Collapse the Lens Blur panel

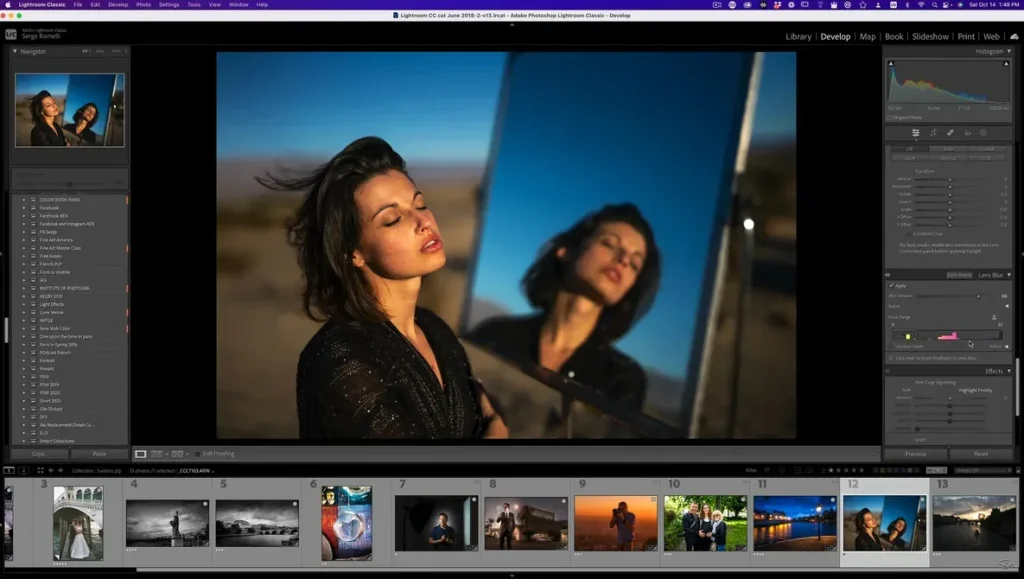tap(1009, 275)
